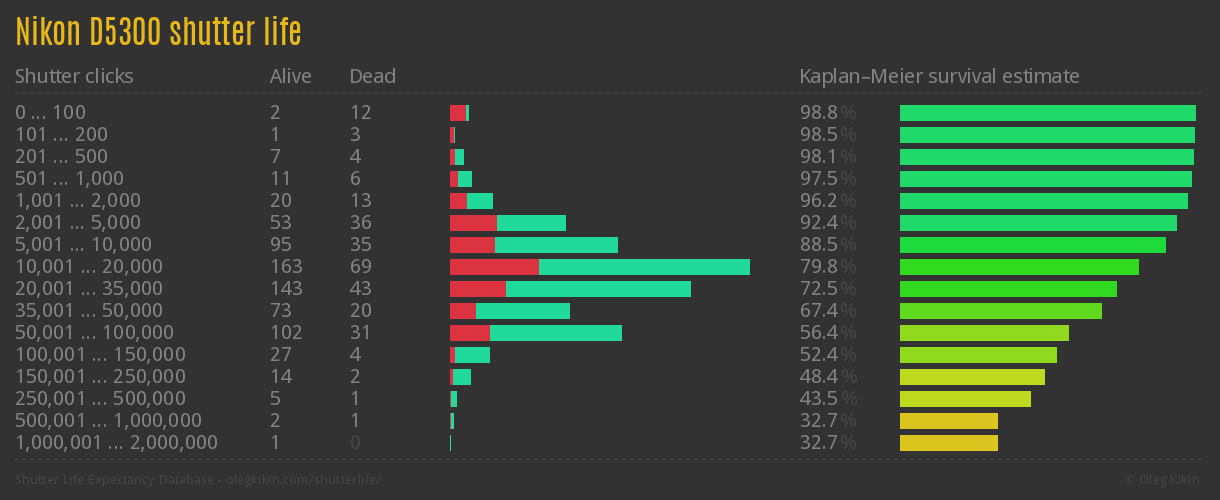
Task: Select the '50,001 … 100,000' row label
Action: [94, 333]
